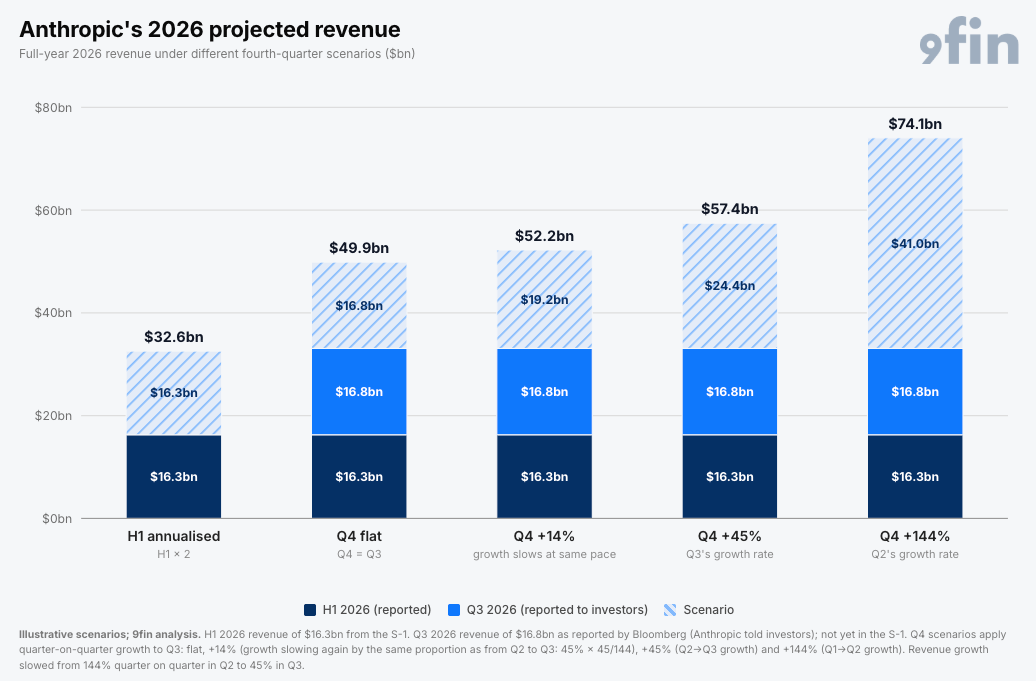The height and width of the screenshot is (681, 1036).
Task: Click the $0bn y-axis tick label
Action: pos(57,519)
